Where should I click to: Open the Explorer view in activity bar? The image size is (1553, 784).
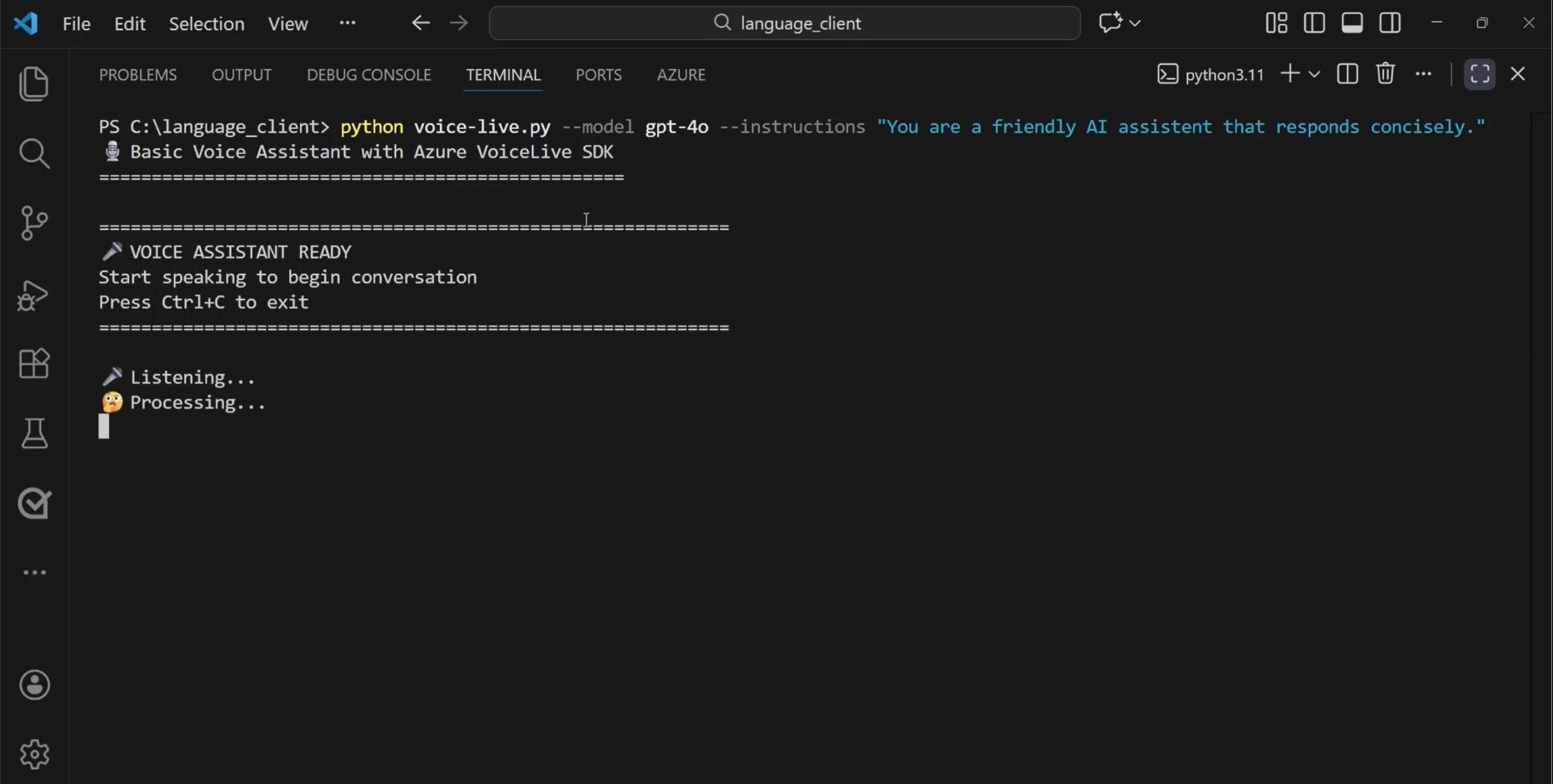[x=34, y=83]
